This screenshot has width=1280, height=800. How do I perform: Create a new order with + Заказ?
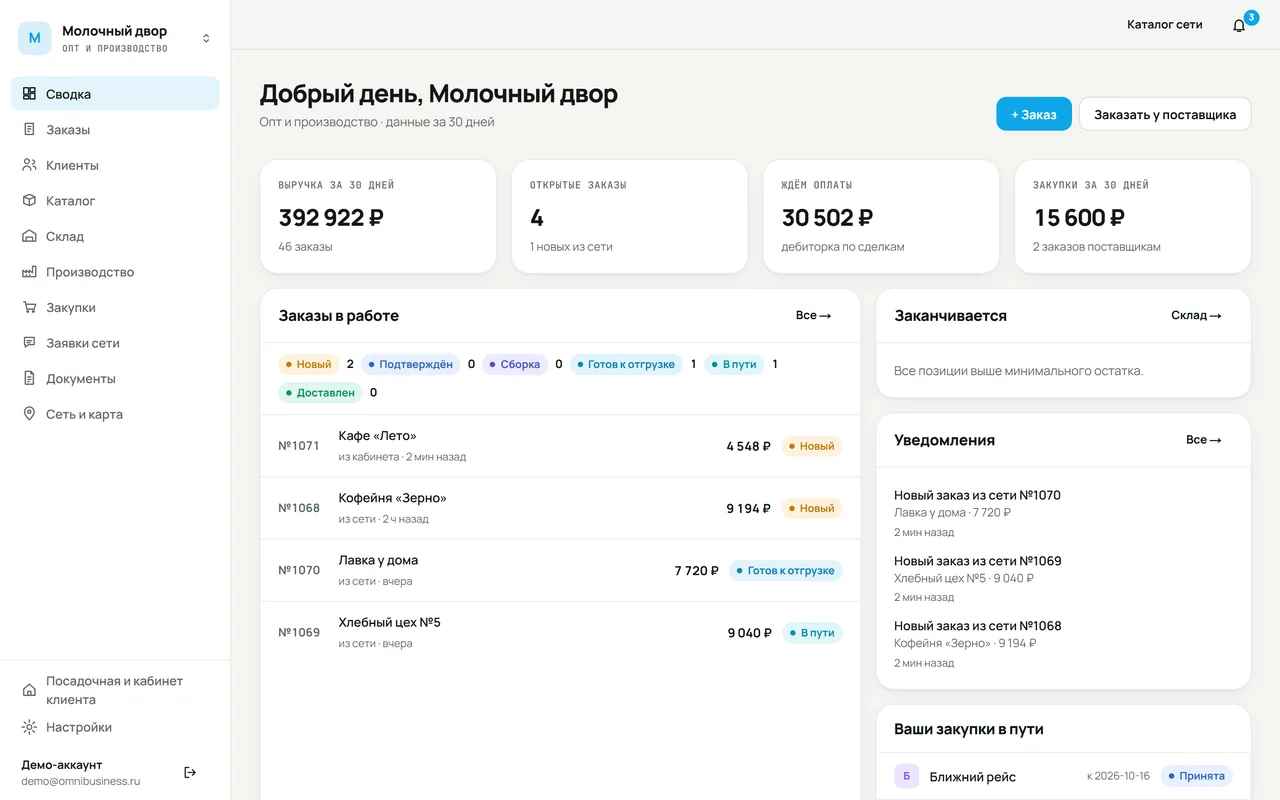click(x=1034, y=114)
